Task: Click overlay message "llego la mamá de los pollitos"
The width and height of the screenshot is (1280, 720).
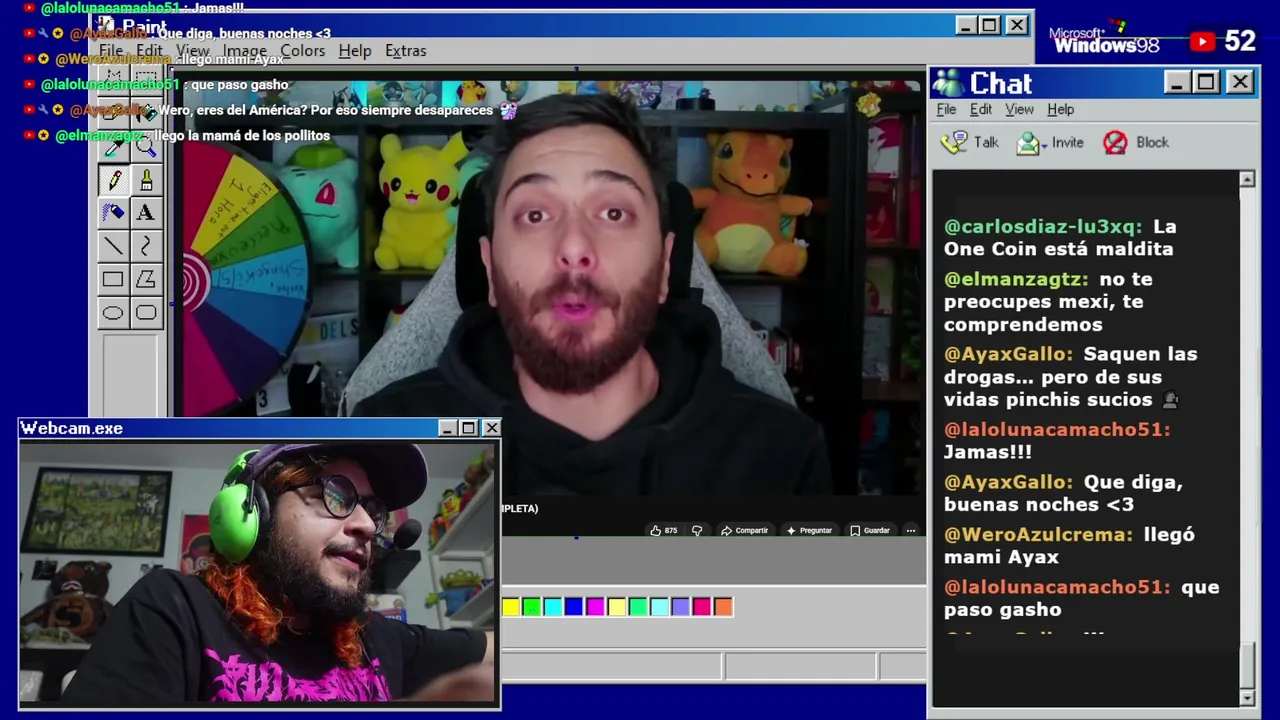Action: point(241,135)
